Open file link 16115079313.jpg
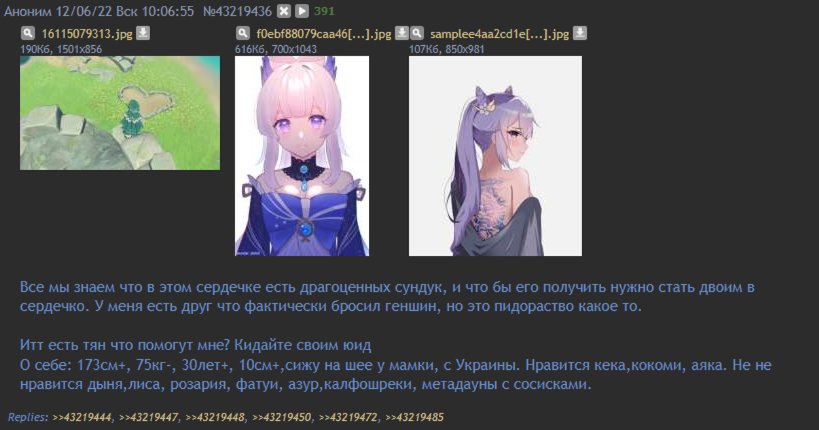 coord(87,34)
